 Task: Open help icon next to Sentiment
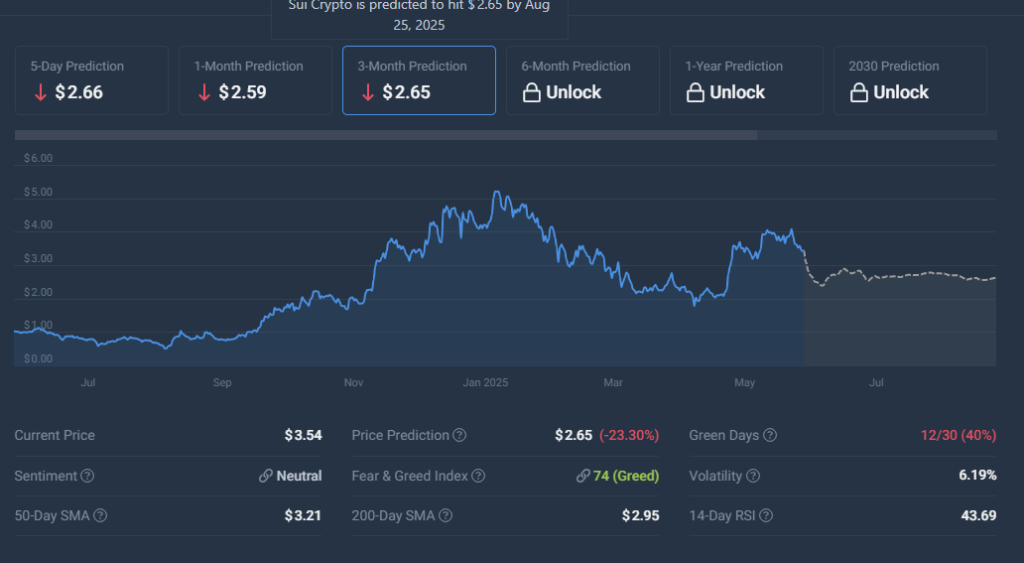(88, 475)
